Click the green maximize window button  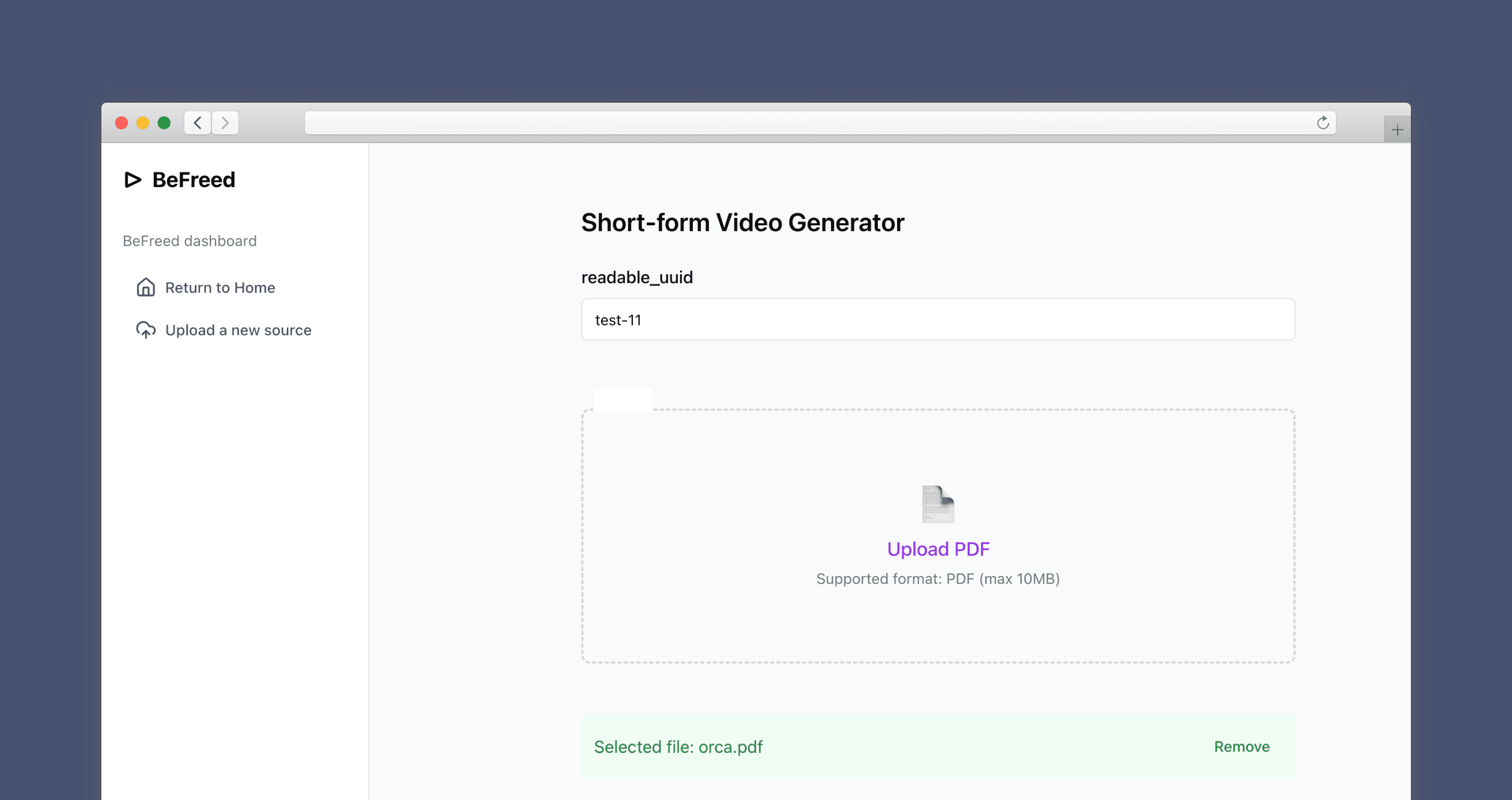(165, 123)
